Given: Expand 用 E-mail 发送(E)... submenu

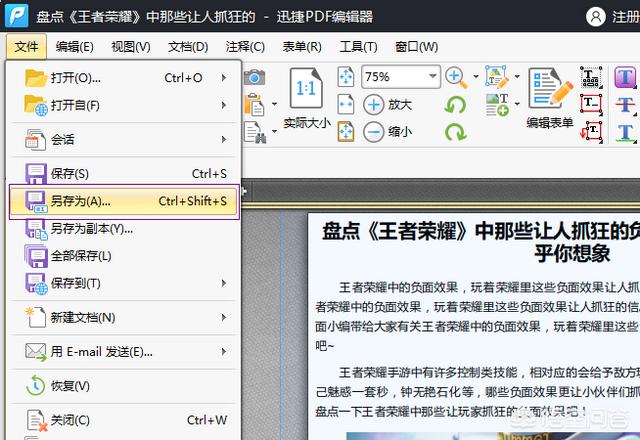Looking at the screenshot, I should pos(124,351).
